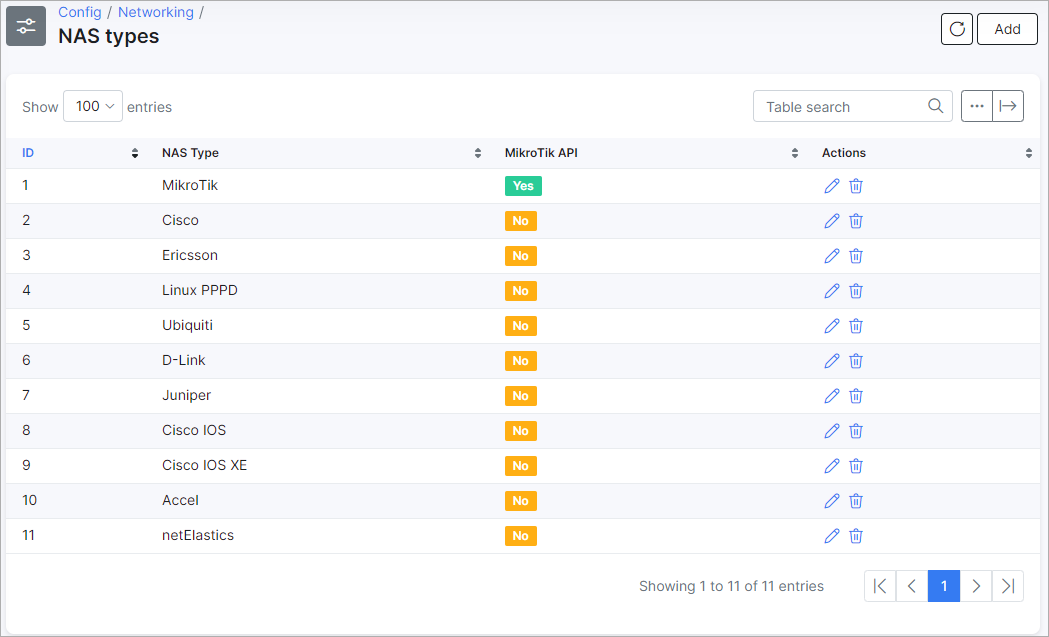The height and width of the screenshot is (637, 1049).
Task: Delete the Linux PPPD NAS type
Action: pyautogui.click(x=856, y=290)
